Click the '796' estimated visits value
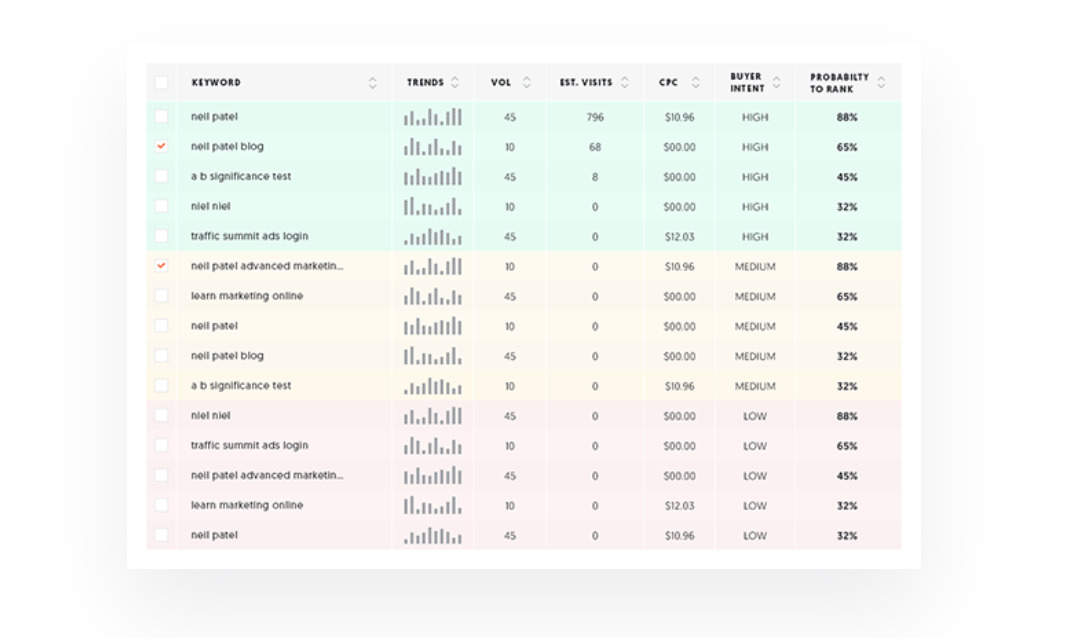Screen dimensions: 1065x638 pos(595,118)
